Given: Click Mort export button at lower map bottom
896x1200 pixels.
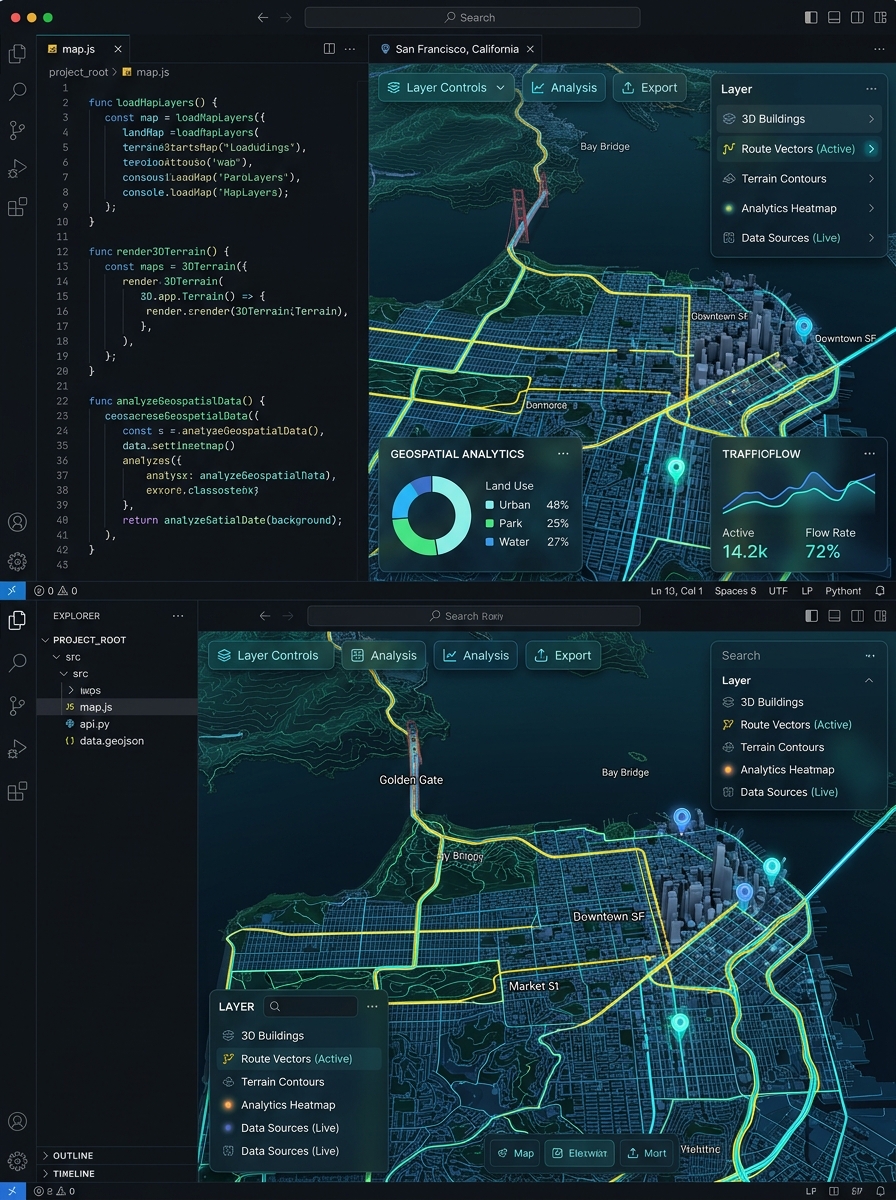Looking at the screenshot, I should [647, 1153].
